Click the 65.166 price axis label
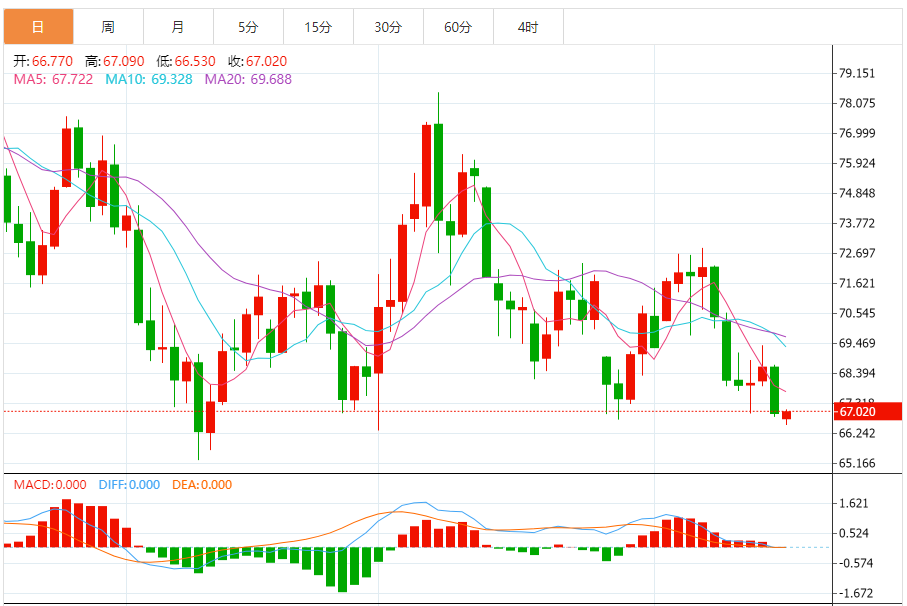 point(857,463)
